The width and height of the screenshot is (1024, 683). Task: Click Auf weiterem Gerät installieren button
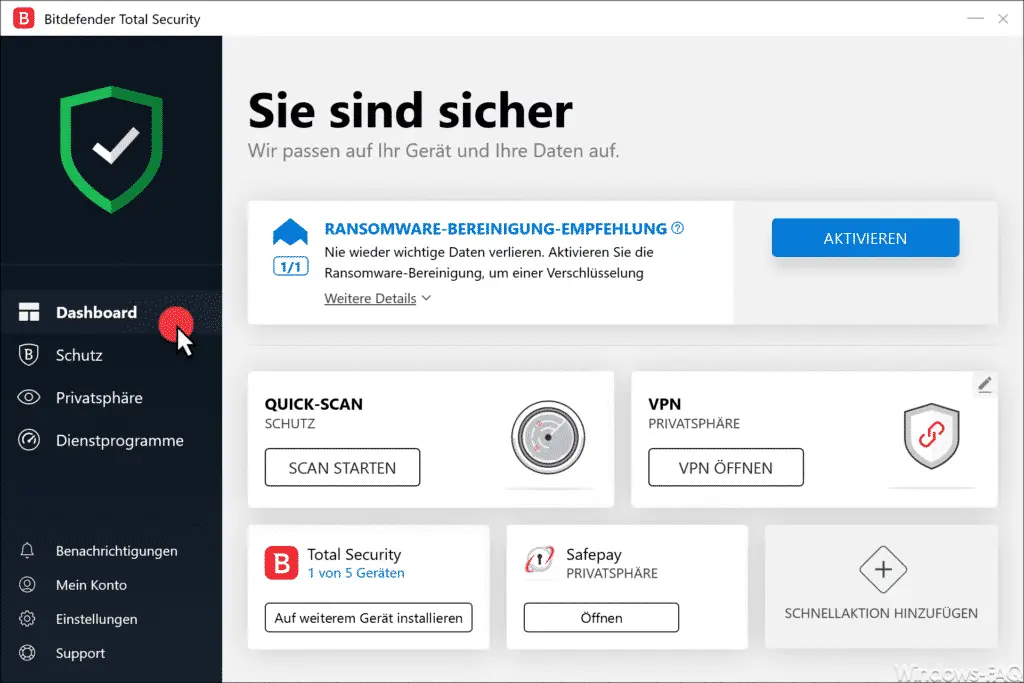tap(368, 617)
